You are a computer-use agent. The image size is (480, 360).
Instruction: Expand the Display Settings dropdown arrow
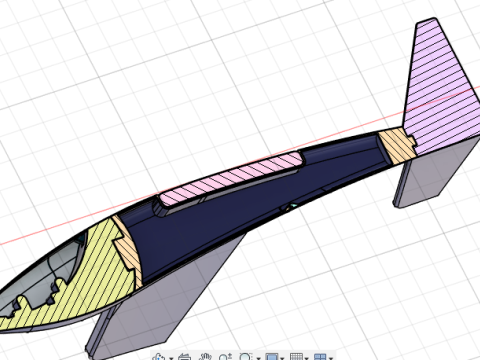click(x=282, y=358)
